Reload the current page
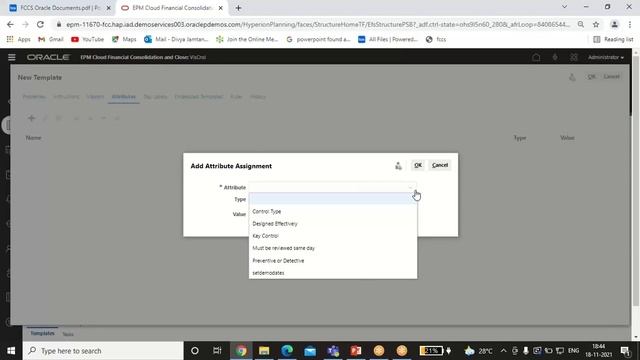This screenshot has width=640, height=360. tap(40, 24)
